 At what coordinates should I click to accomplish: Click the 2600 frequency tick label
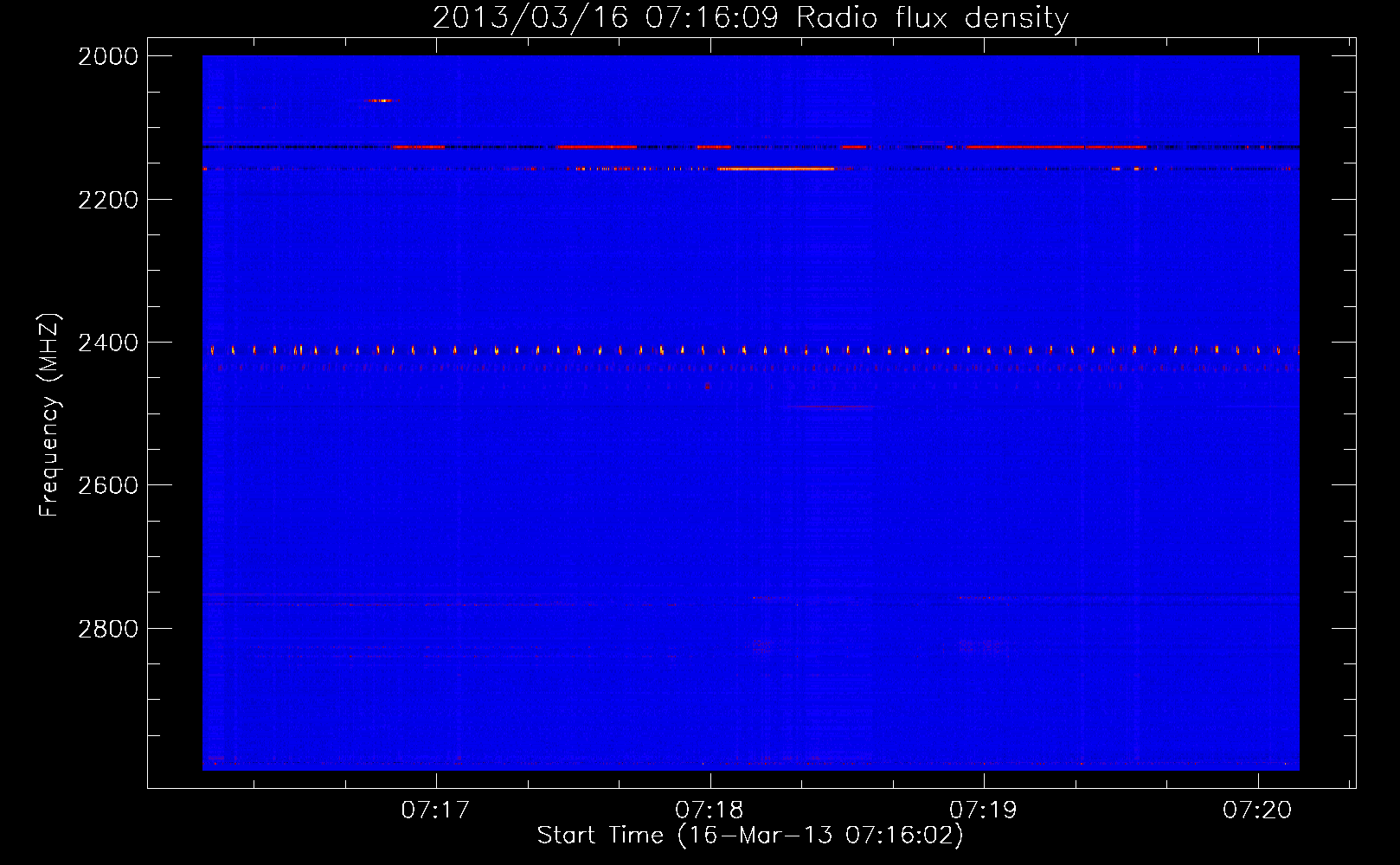(108, 485)
